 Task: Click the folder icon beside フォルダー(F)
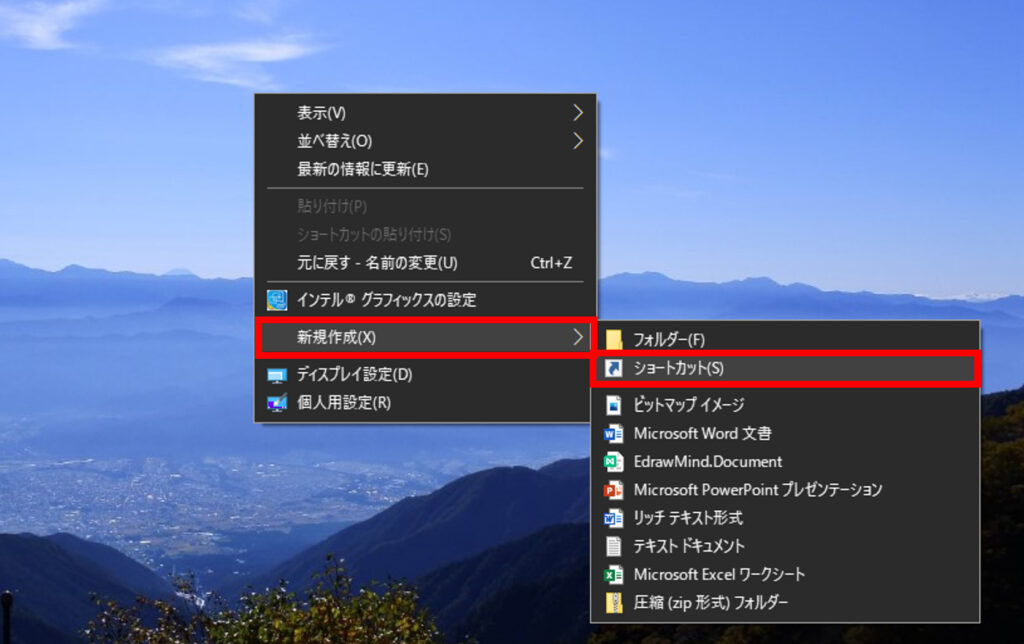[x=613, y=340]
